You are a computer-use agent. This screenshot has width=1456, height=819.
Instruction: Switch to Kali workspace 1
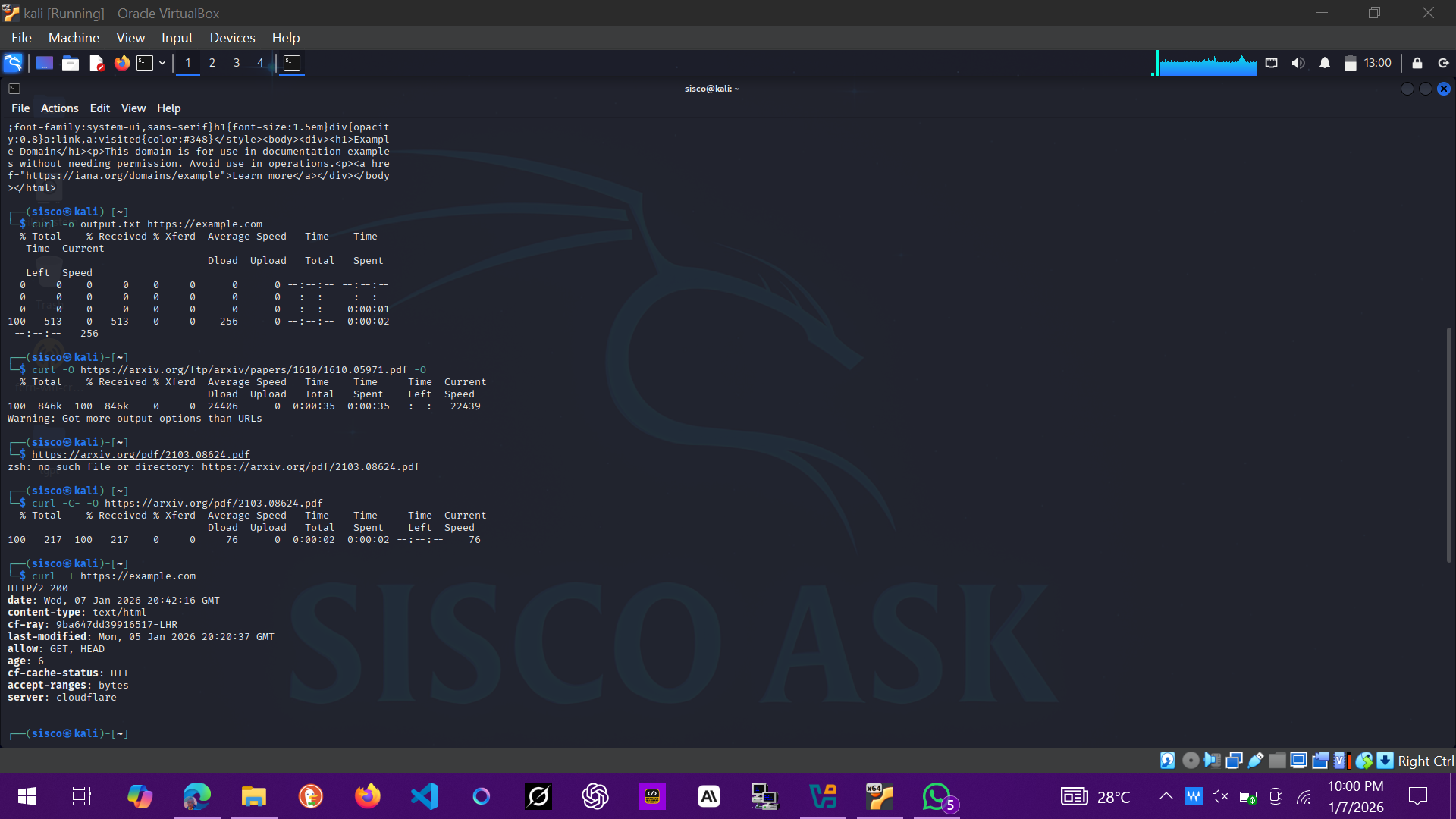pyautogui.click(x=188, y=63)
